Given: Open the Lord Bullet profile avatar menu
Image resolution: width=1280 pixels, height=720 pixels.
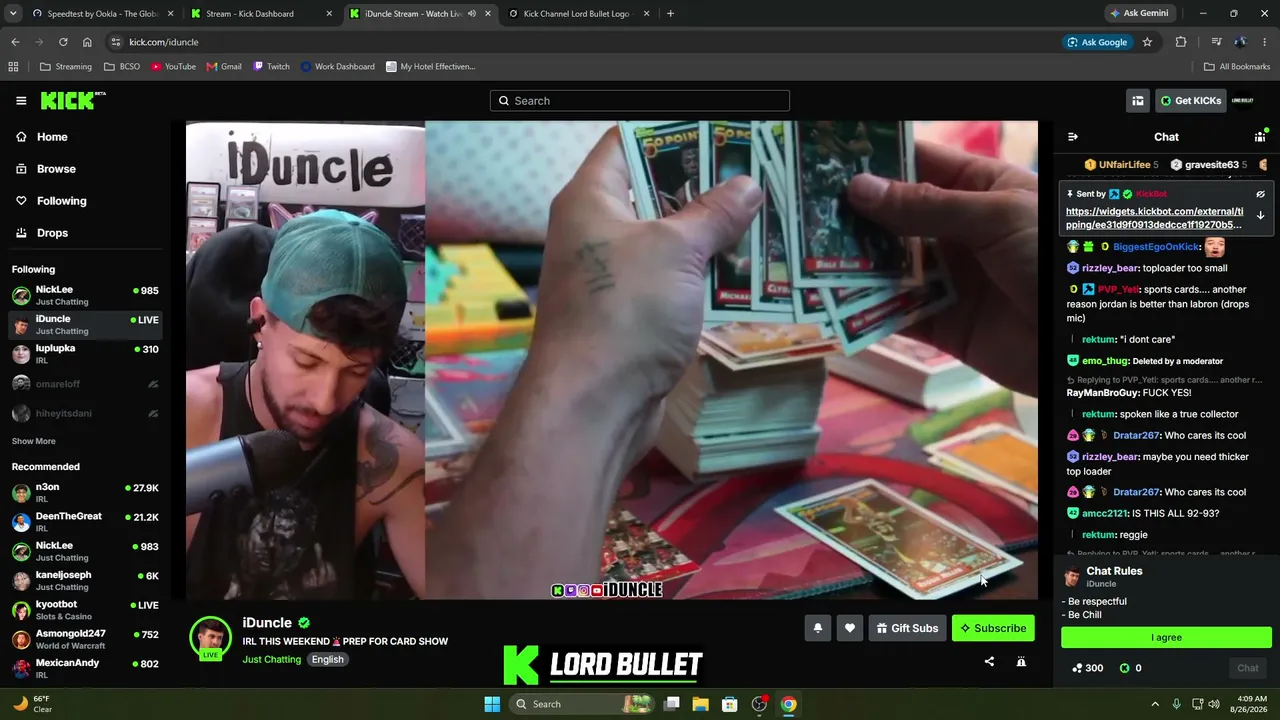Looking at the screenshot, I should (x=1242, y=101).
